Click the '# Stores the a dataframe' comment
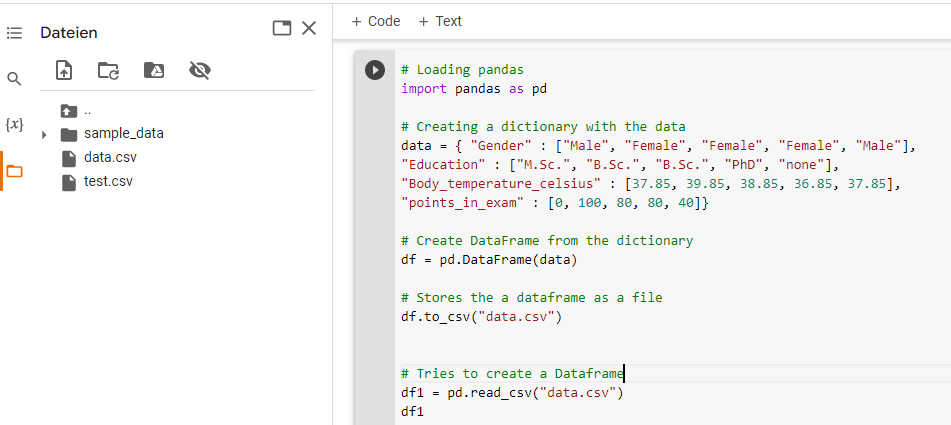This screenshot has height=425, width=951. [532, 298]
